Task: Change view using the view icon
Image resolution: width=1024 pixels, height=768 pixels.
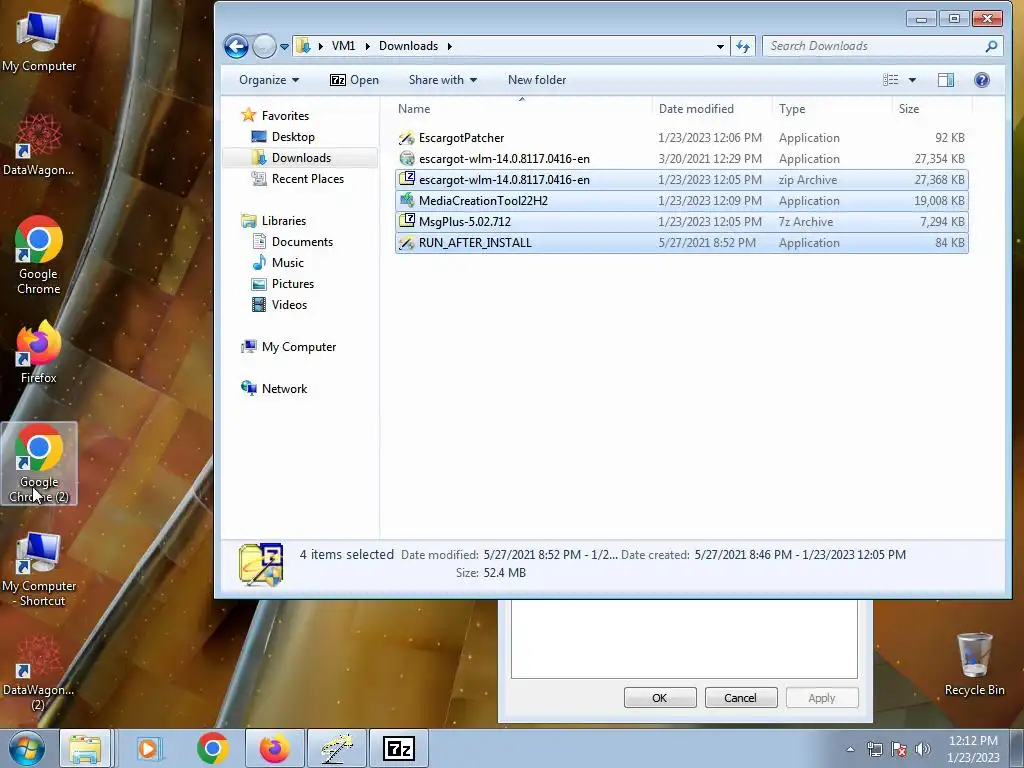Action: pyautogui.click(x=890, y=80)
